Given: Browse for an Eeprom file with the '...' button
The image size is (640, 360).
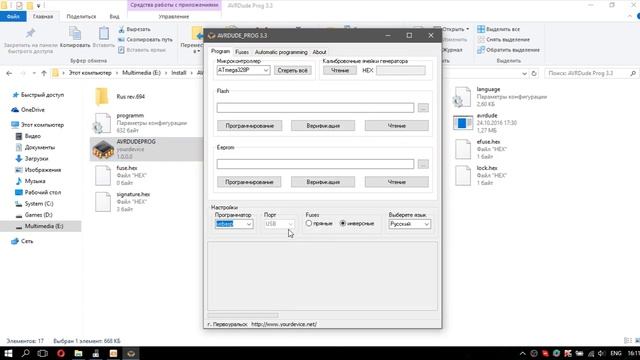Looking at the screenshot, I should pyautogui.click(x=423, y=164).
